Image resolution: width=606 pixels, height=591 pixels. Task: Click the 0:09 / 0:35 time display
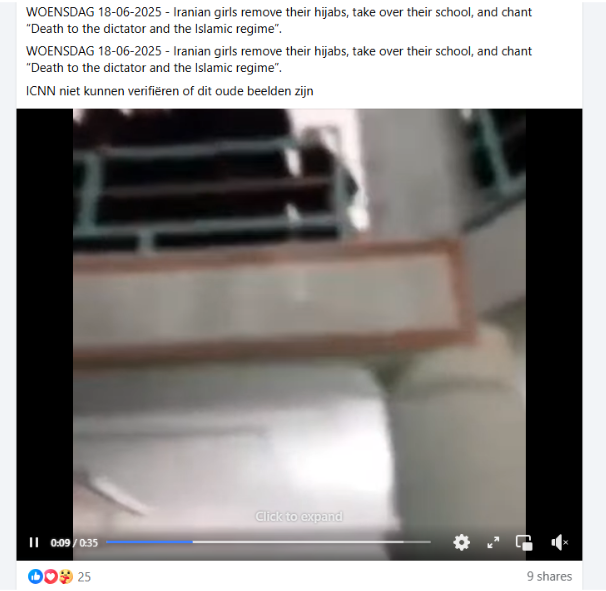(x=74, y=543)
